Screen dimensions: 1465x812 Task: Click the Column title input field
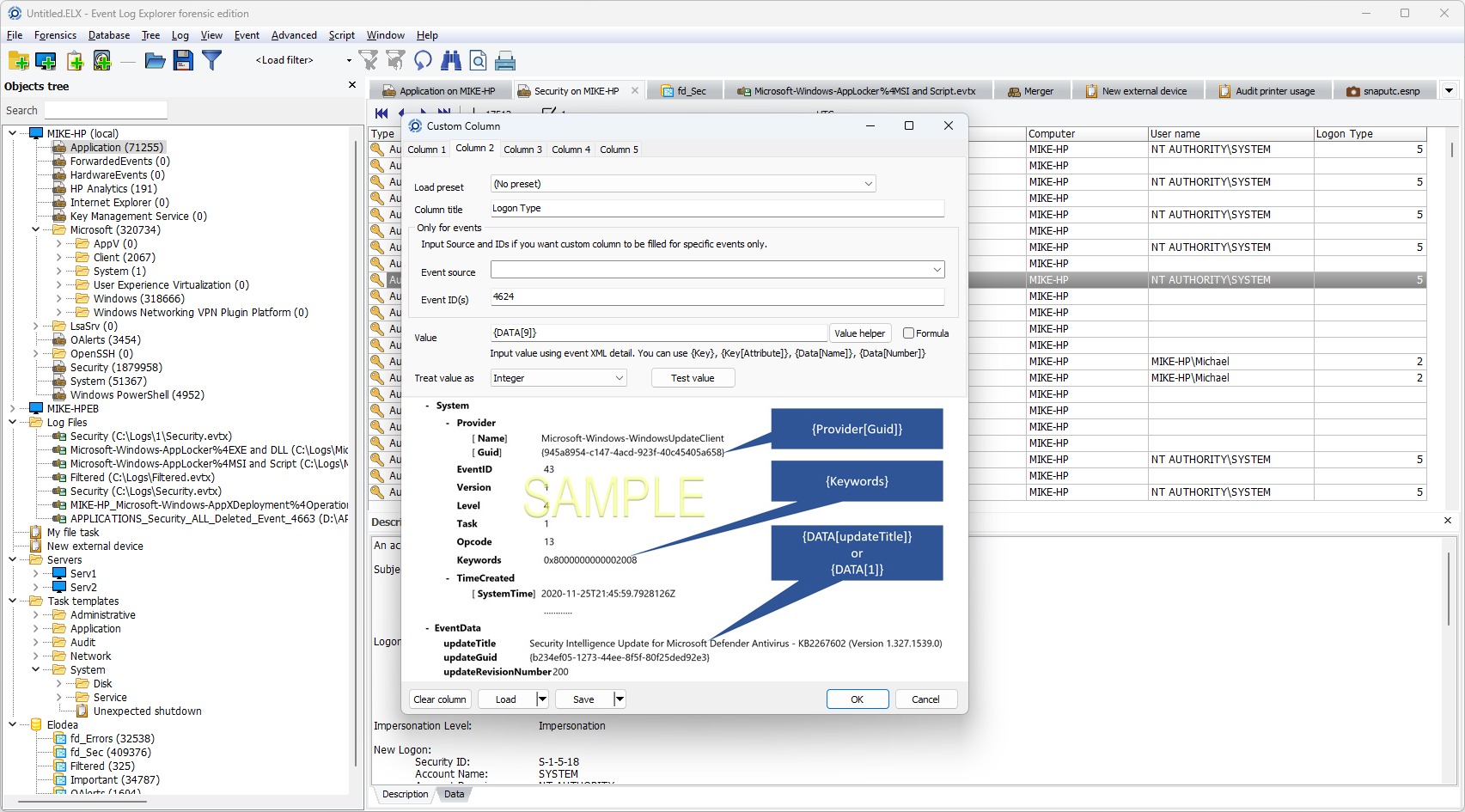coord(717,209)
